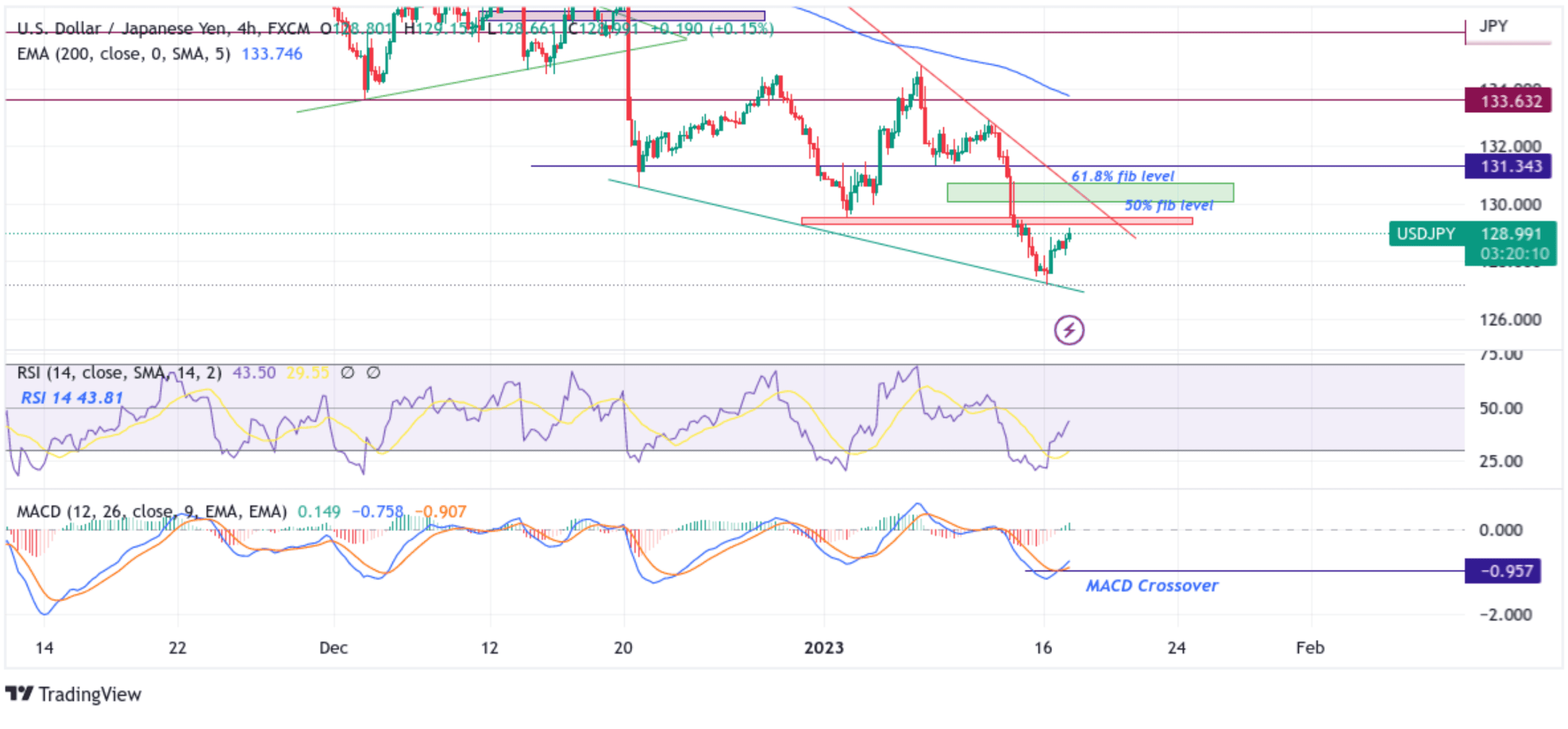
Task: Click the RSI 50.00 axis label
Action: point(1500,408)
